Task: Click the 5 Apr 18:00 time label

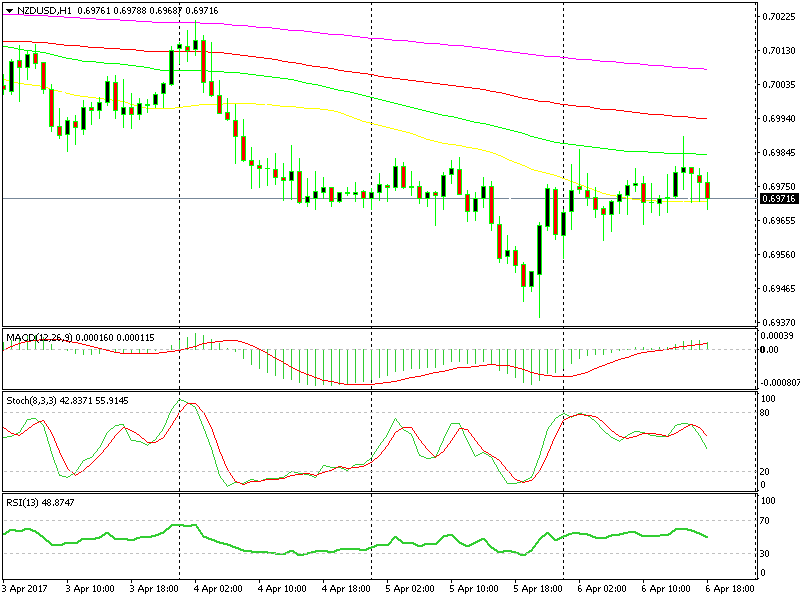Action: pyautogui.click(x=538, y=589)
